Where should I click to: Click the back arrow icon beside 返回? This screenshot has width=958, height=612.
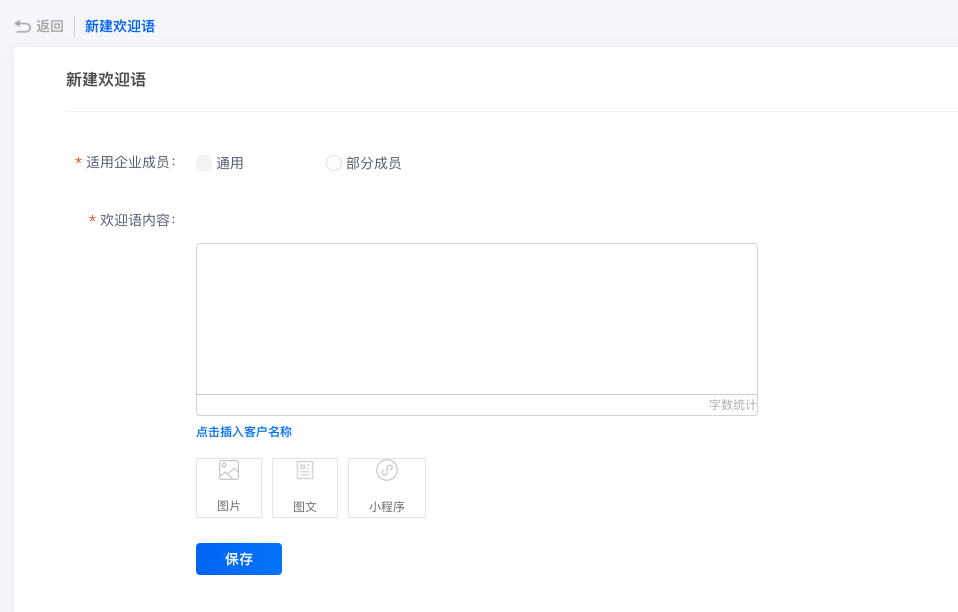[x=23, y=25]
